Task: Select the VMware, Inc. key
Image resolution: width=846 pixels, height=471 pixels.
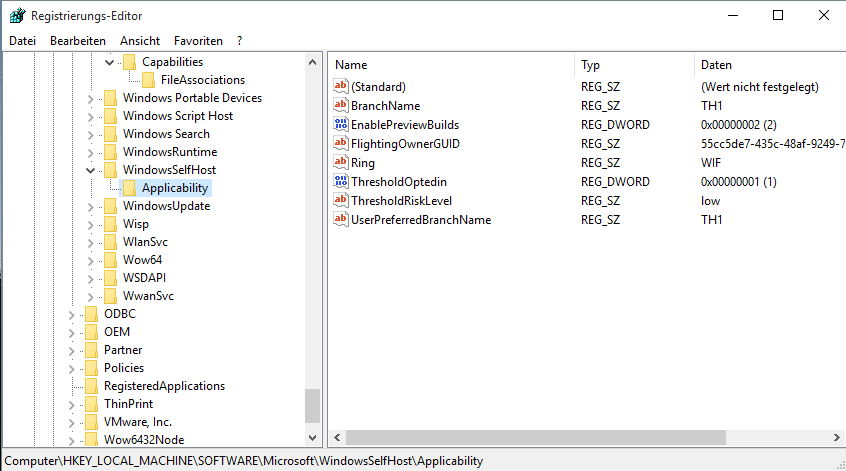Action: tap(138, 422)
